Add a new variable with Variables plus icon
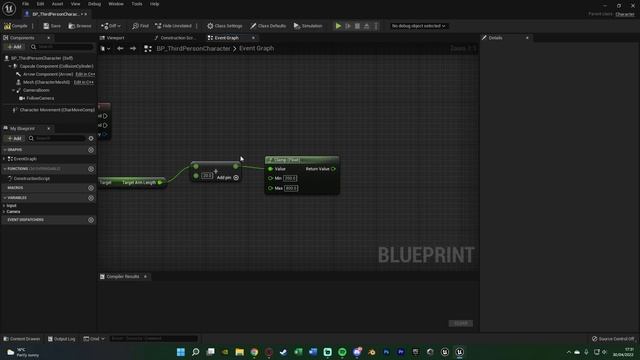 (91, 198)
